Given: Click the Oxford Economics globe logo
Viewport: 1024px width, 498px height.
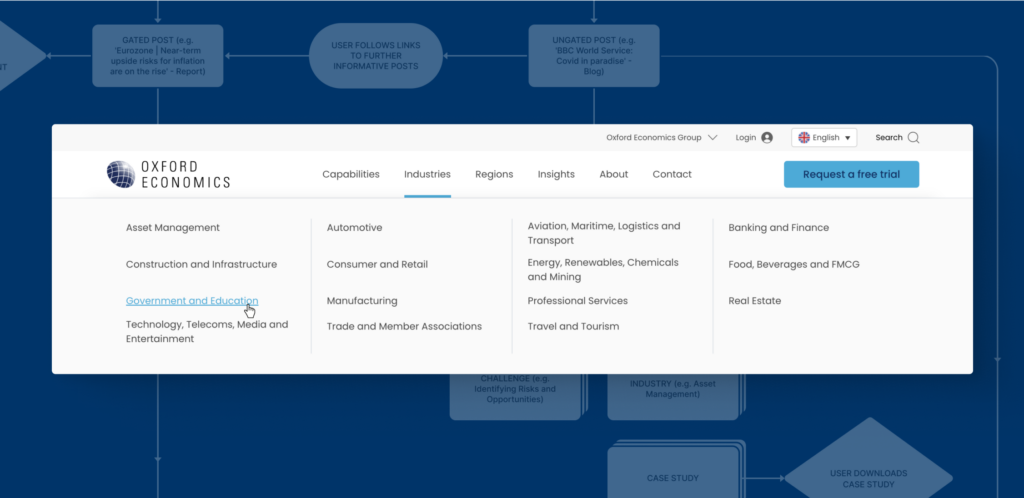Looking at the screenshot, I should [x=121, y=174].
